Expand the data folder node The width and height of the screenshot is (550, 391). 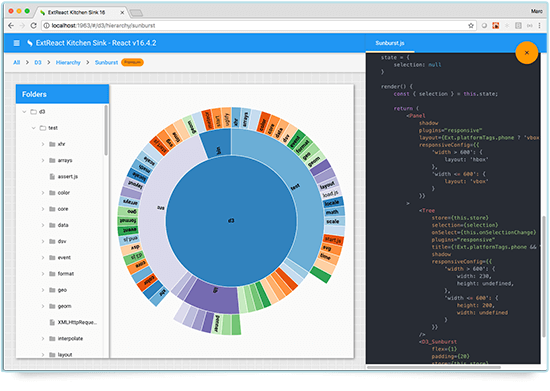click(43, 225)
